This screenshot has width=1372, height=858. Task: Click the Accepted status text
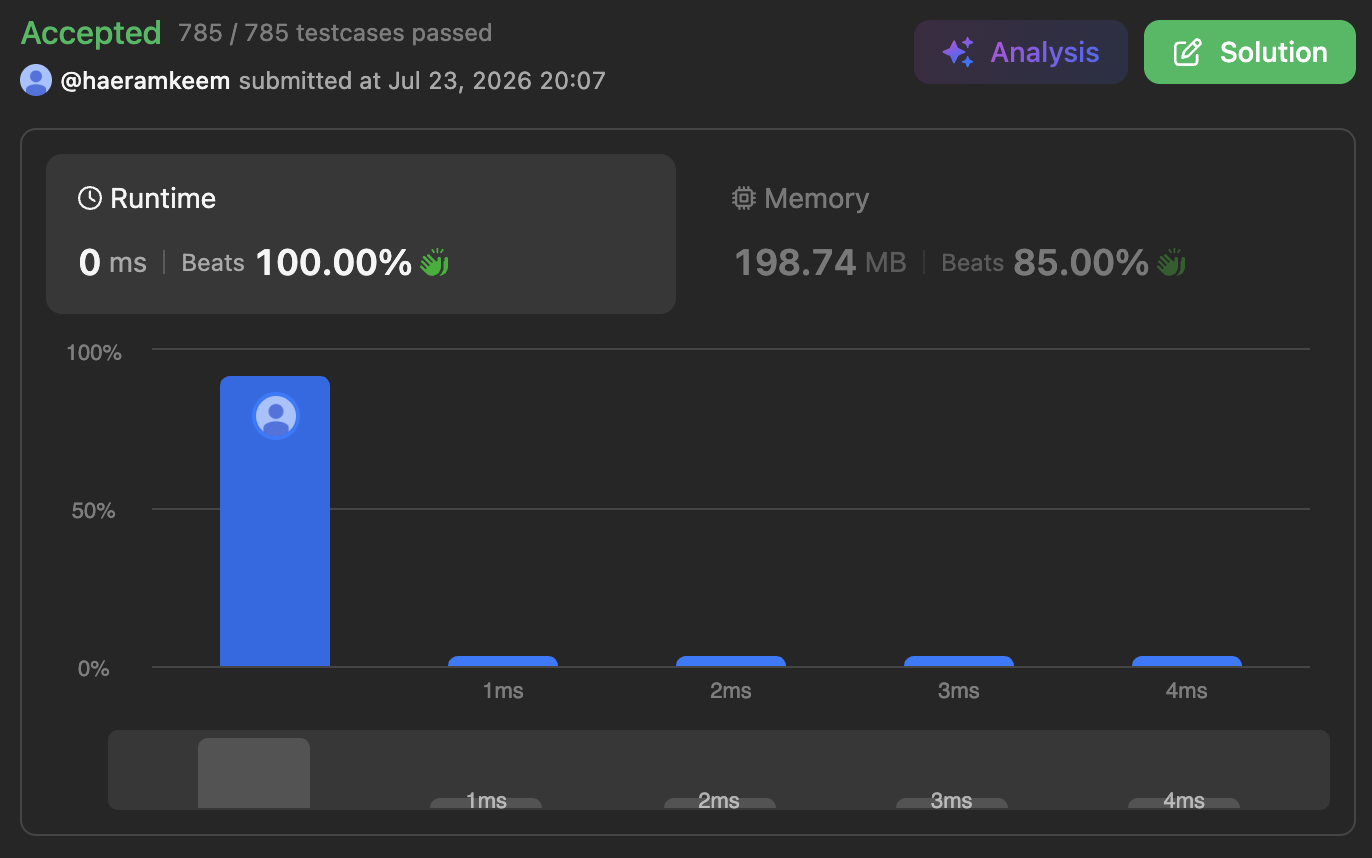(91, 33)
